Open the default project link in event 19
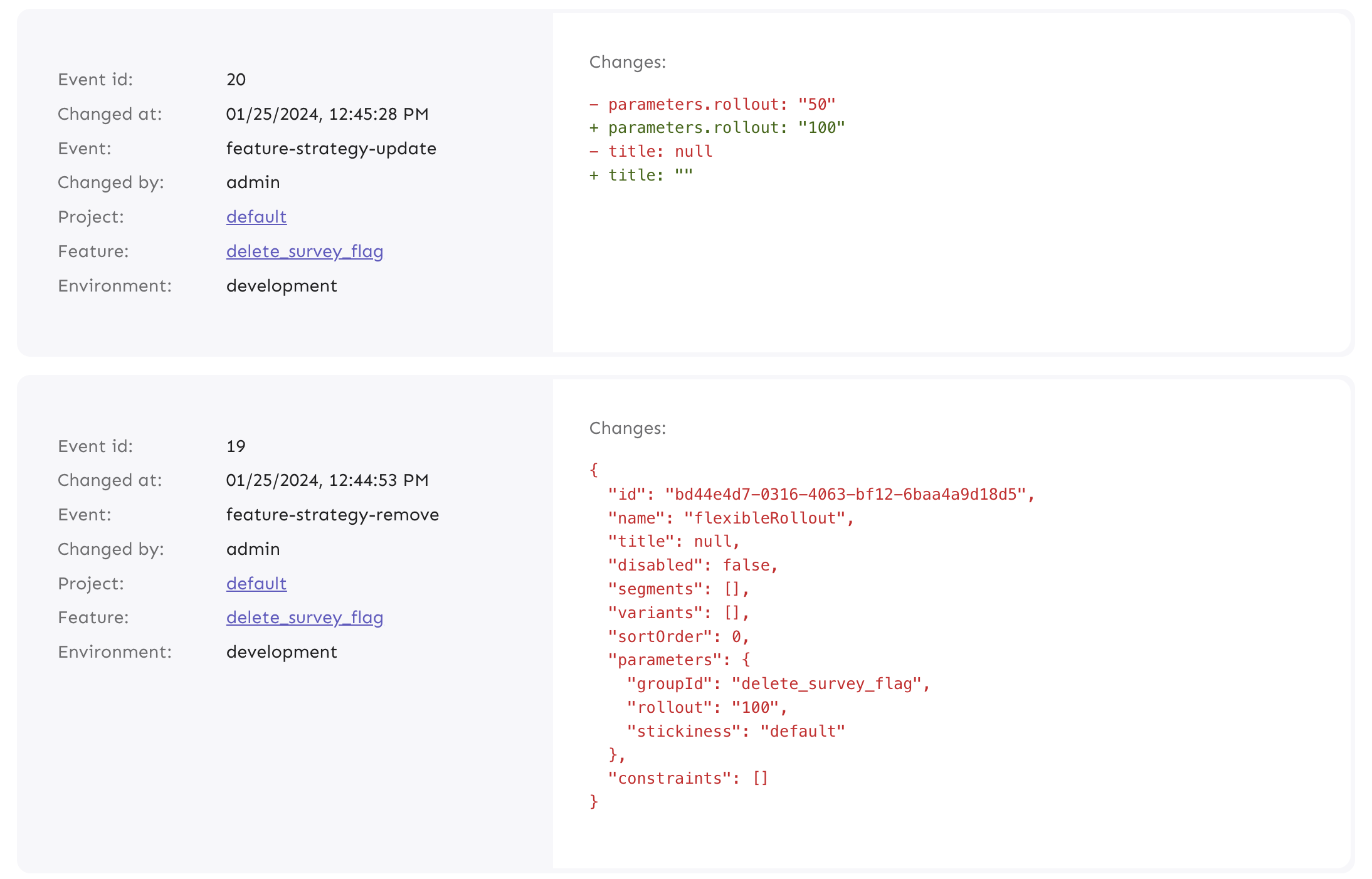Screen dimensions: 1372x879 [256, 583]
